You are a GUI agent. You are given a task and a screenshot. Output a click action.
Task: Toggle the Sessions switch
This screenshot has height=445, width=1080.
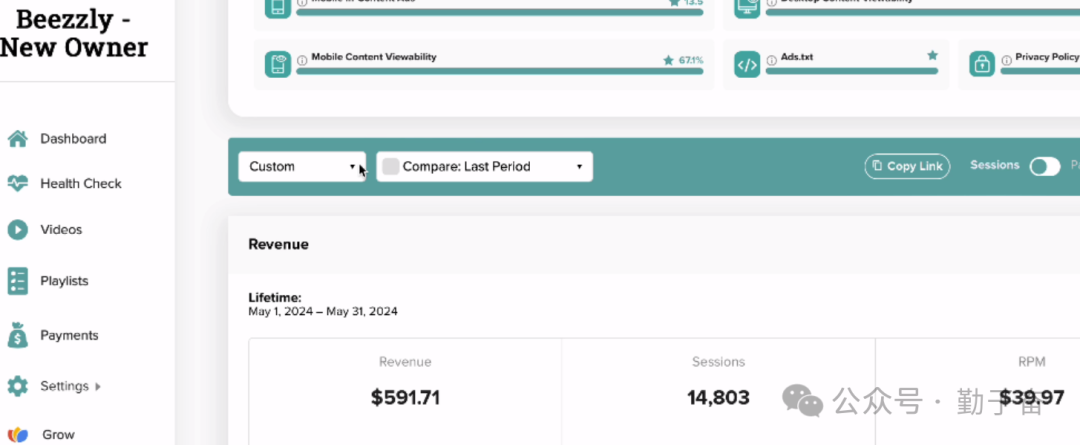point(1044,166)
